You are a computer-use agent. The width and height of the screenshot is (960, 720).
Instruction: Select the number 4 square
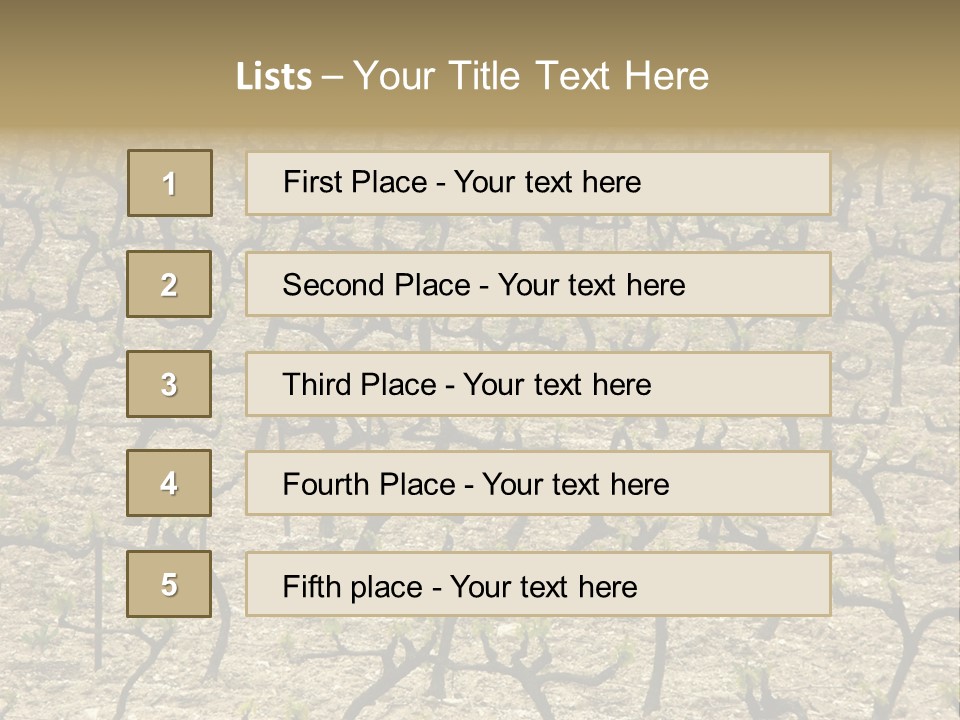pos(169,483)
